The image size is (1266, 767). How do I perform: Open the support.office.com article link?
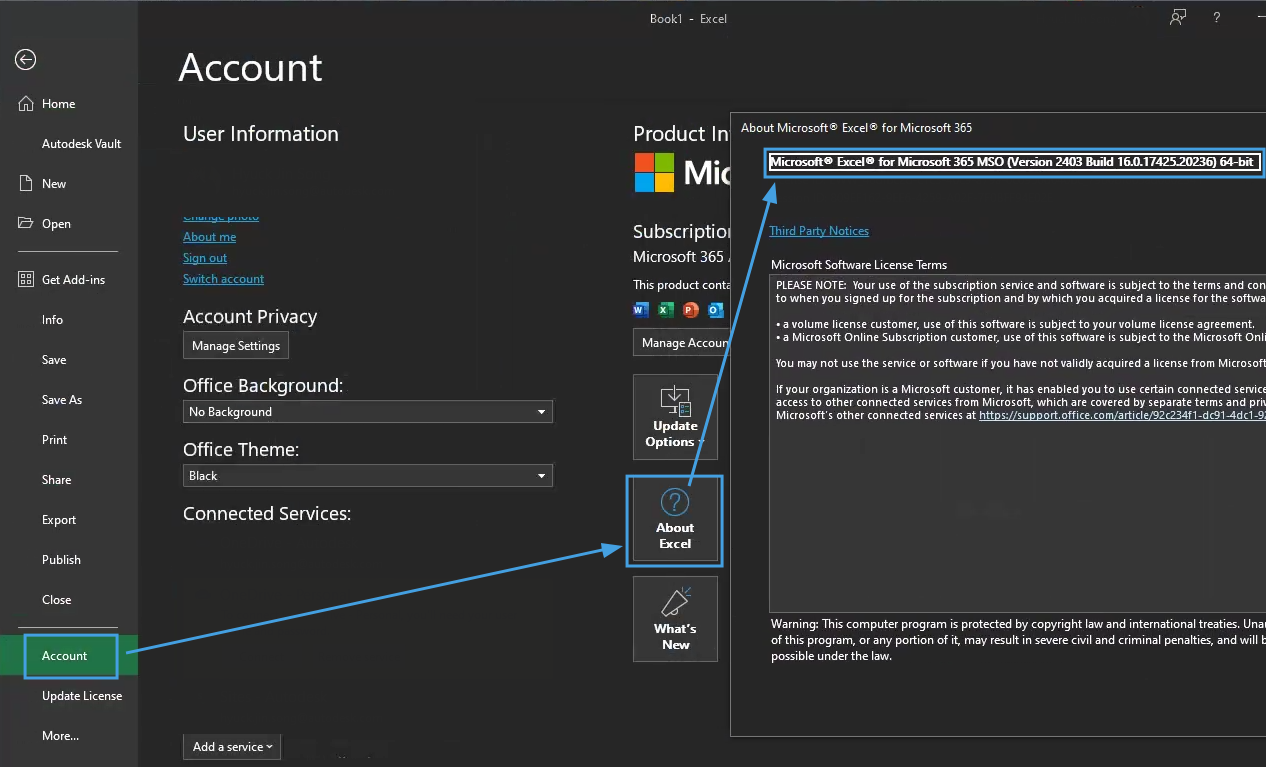point(1122,414)
